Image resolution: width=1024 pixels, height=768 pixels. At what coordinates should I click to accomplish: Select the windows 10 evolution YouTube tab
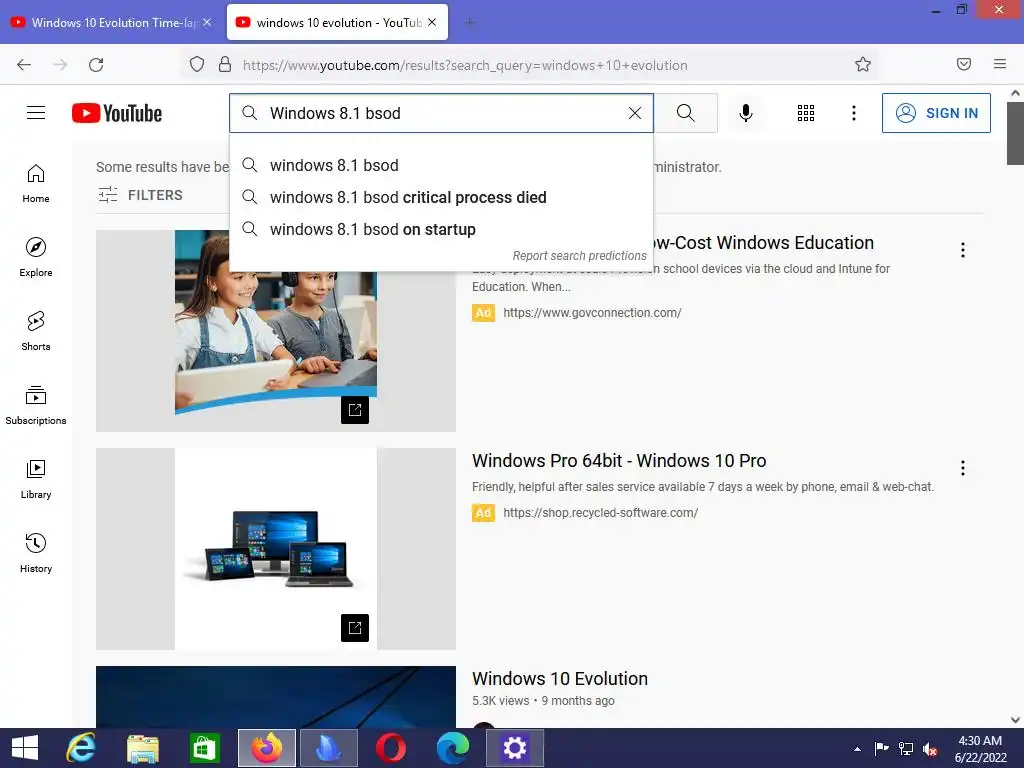pyautogui.click(x=337, y=22)
